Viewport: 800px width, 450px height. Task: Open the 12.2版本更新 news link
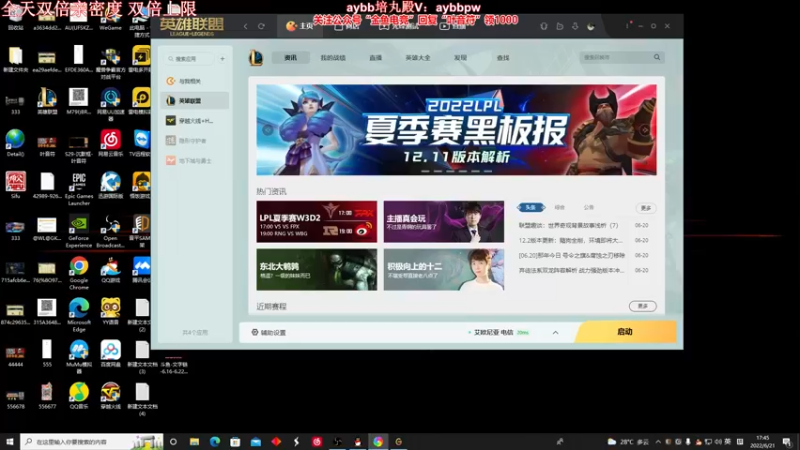pos(570,240)
